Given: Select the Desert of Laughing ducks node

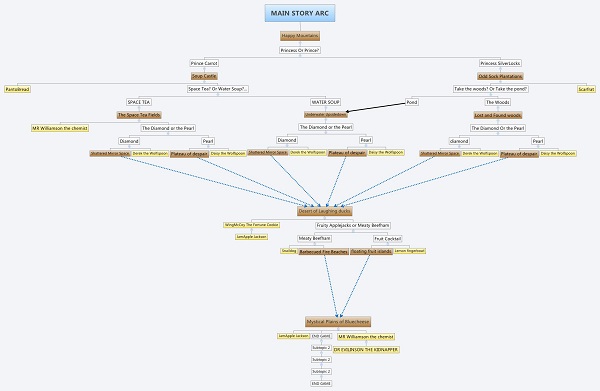Looking at the screenshot, I should (x=324, y=211).
